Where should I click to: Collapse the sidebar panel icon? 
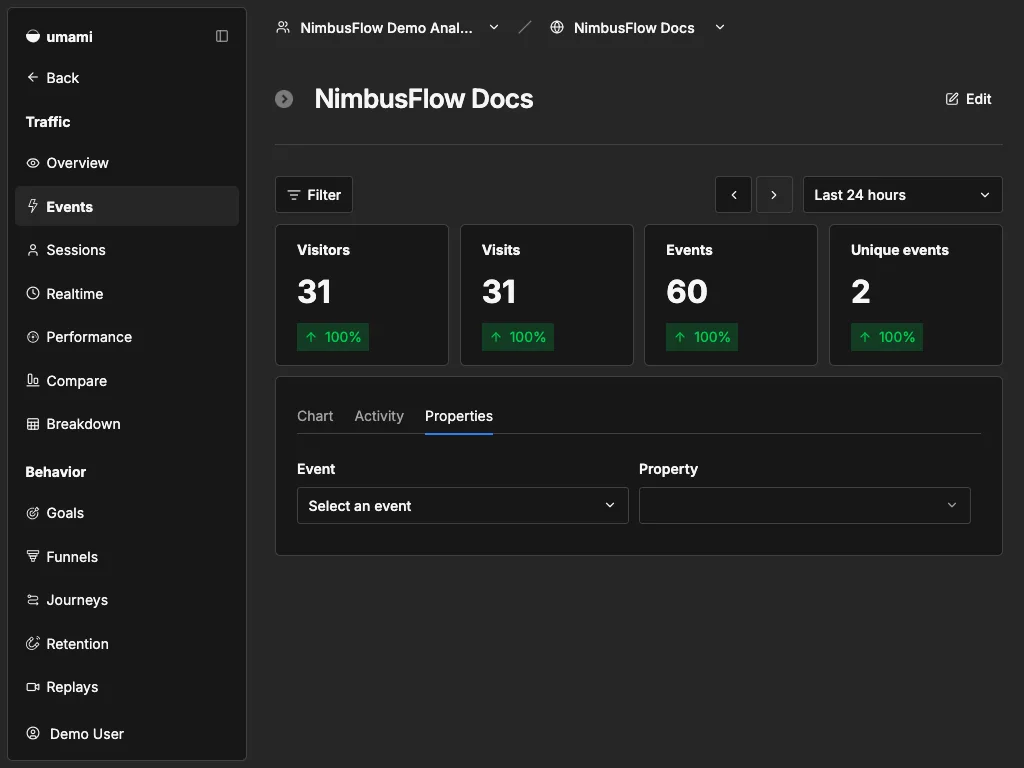(x=222, y=36)
